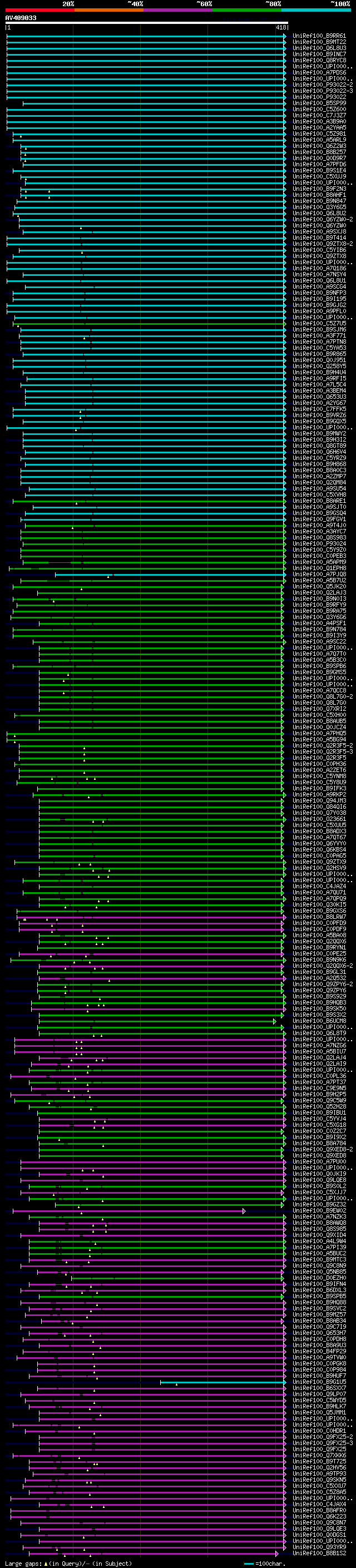The height and width of the screenshot is (1568, 356).
Task: Click the UniRef100_A5BUC2 label
Action: (319, 1253)
